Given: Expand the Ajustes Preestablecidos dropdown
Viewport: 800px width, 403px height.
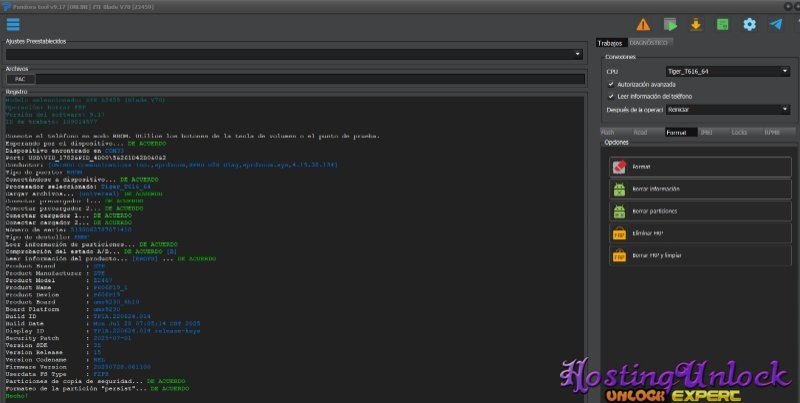Looking at the screenshot, I should point(294,54).
